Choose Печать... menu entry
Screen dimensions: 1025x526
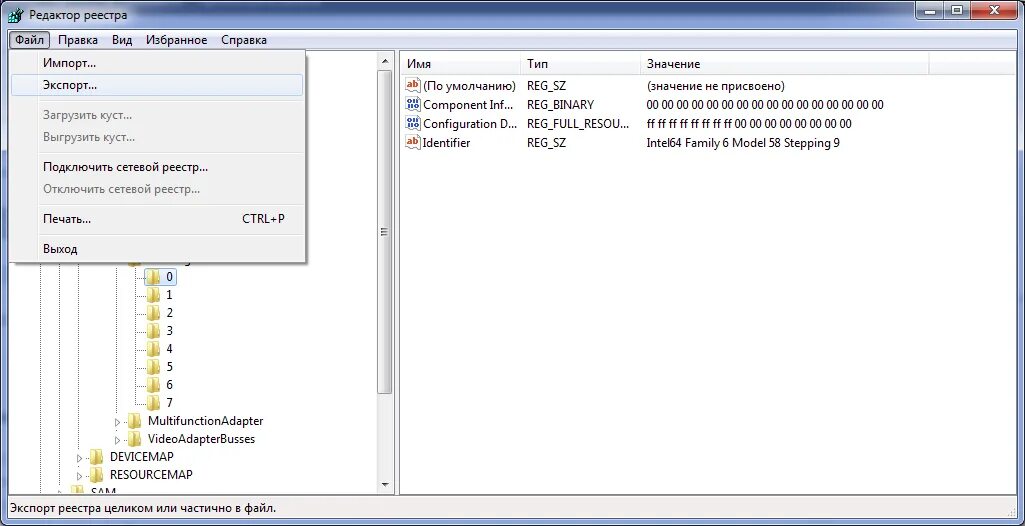[157, 219]
